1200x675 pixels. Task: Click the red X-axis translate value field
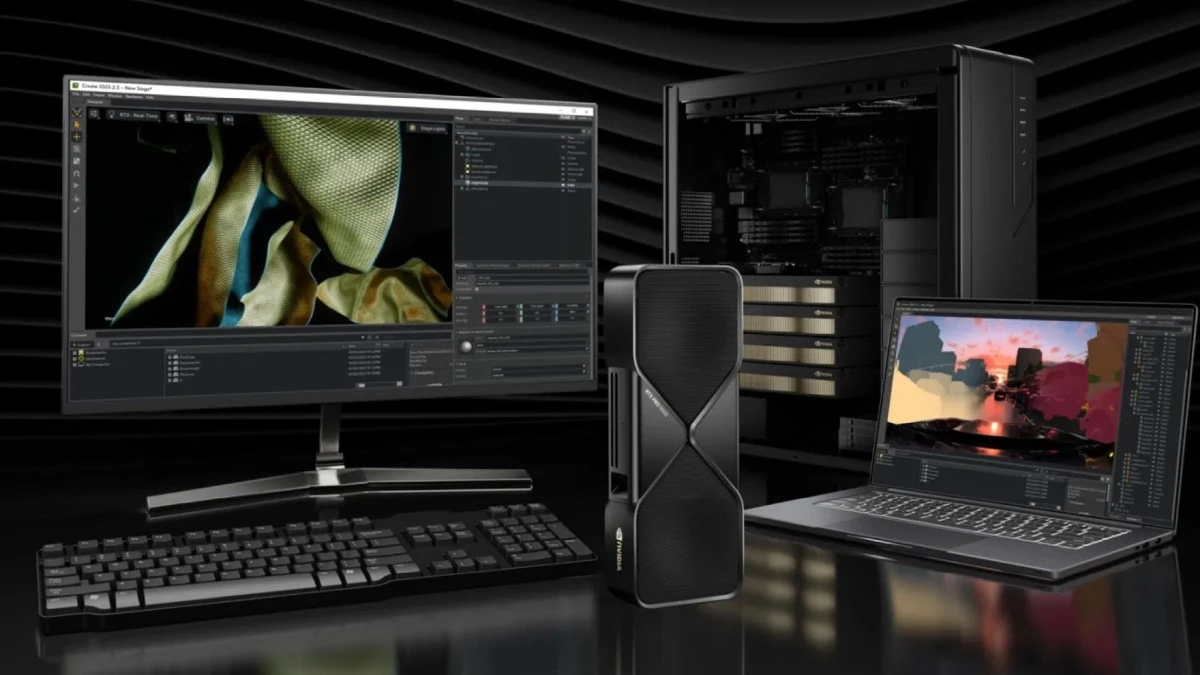click(500, 306)
